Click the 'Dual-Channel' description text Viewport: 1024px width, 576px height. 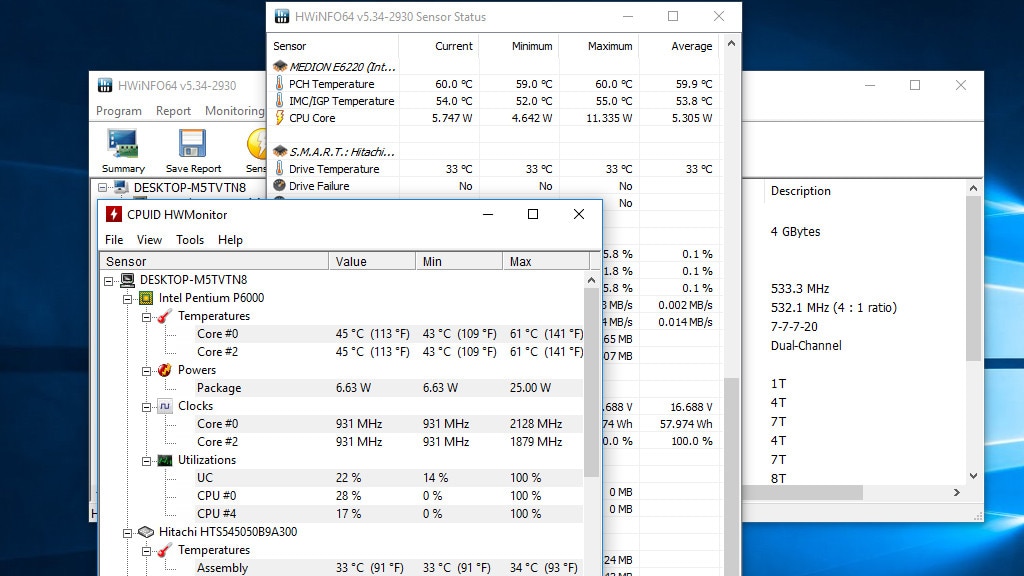(x=806, y=345)
